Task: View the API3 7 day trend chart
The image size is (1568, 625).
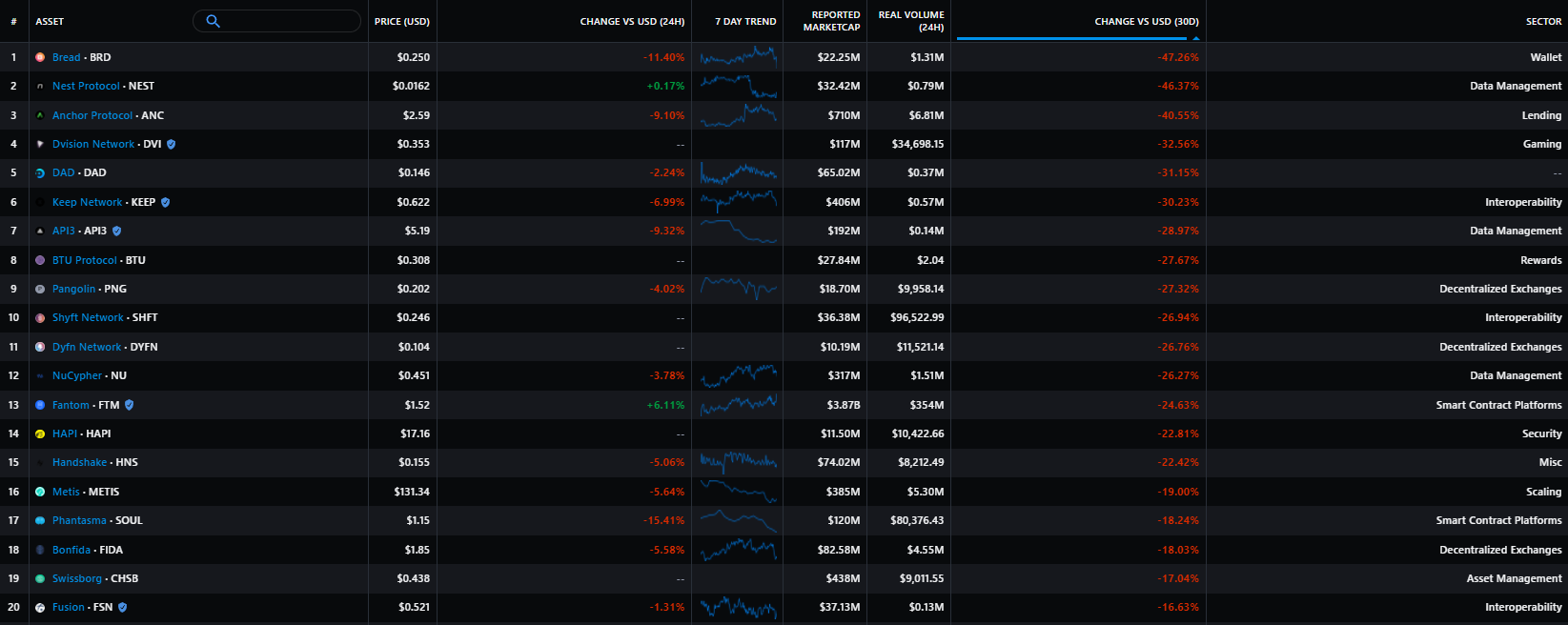Action: pyautogui.click(x=739, y=231)
